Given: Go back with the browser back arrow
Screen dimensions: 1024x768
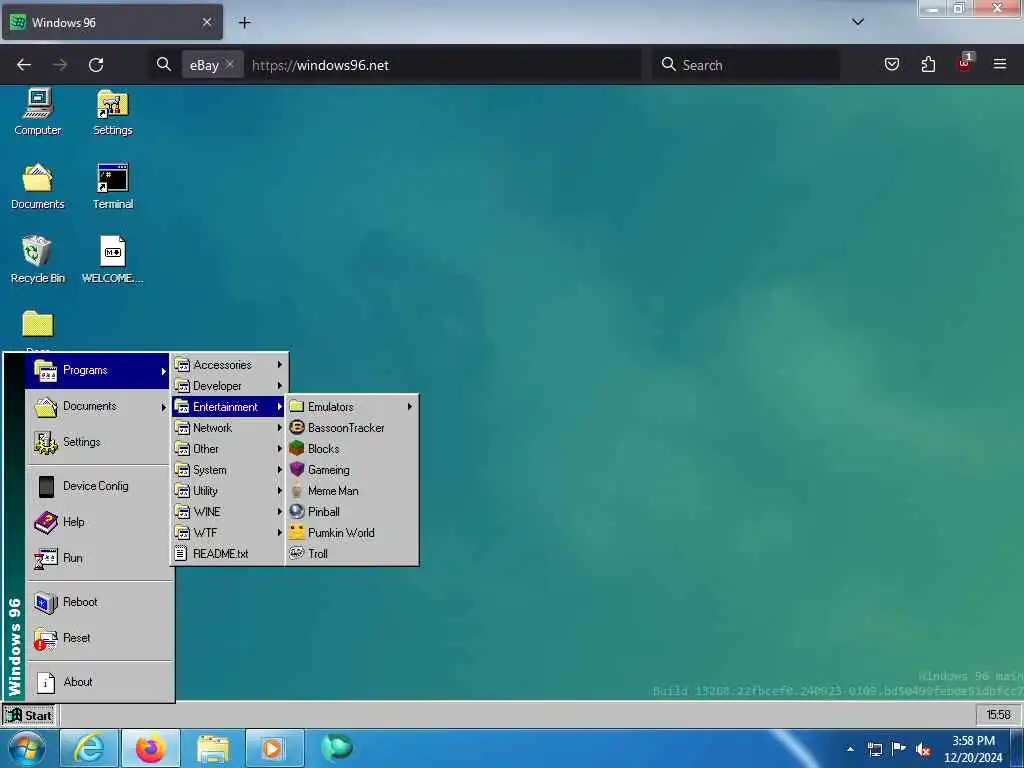Looking at the screenshot, I should click(x=24, y=65).
